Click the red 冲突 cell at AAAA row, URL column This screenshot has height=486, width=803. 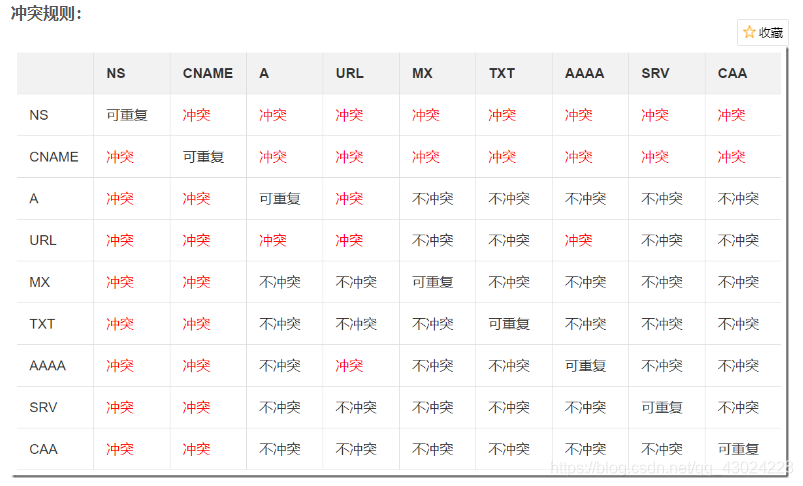(349, 366)
